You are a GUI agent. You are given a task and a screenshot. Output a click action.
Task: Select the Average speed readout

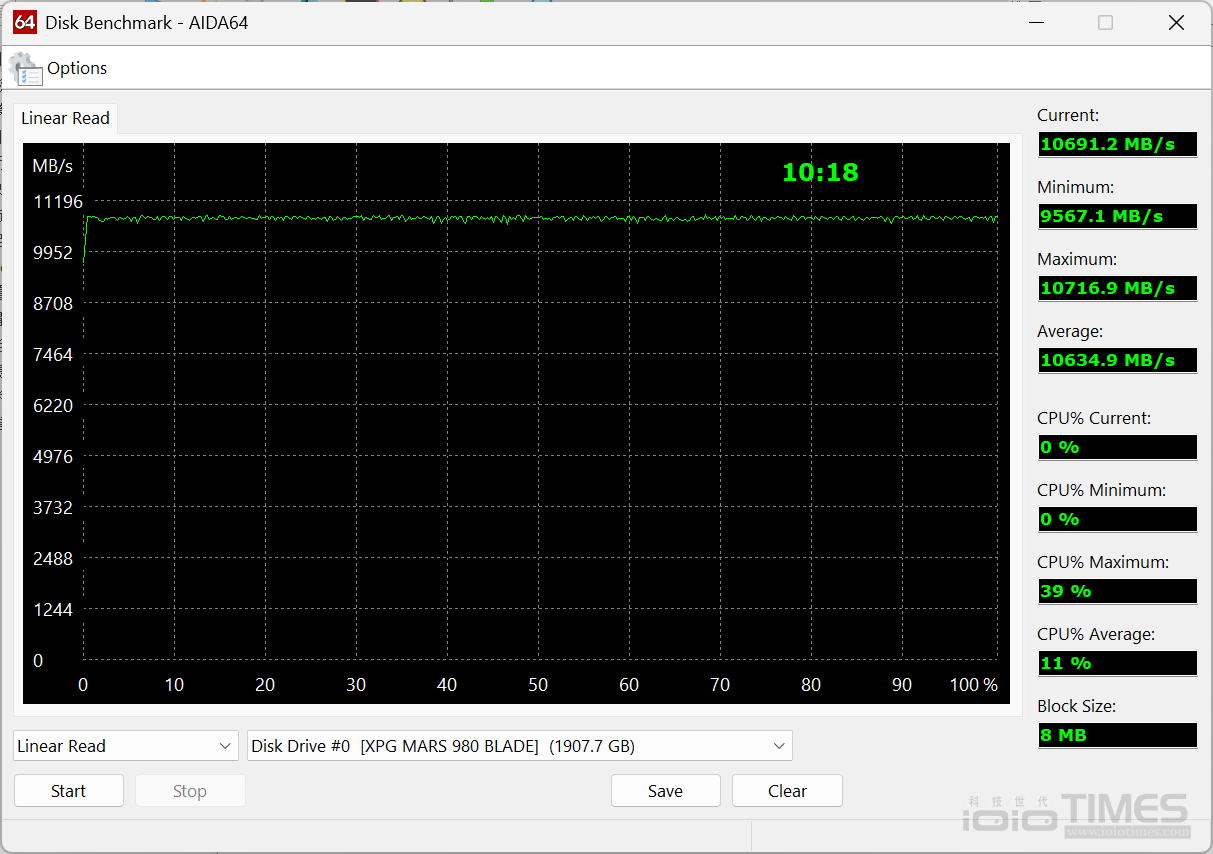click(x=1117, y=360)
